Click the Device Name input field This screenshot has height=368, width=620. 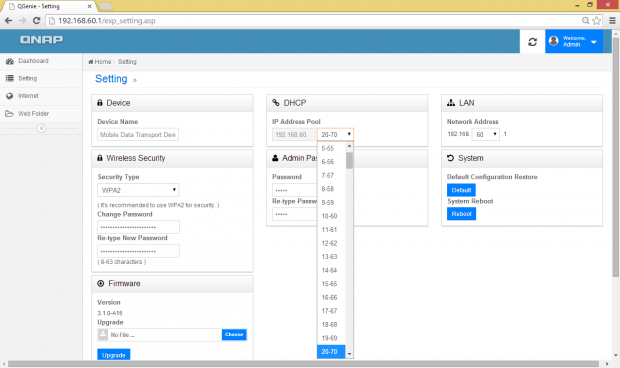[138, 134]
